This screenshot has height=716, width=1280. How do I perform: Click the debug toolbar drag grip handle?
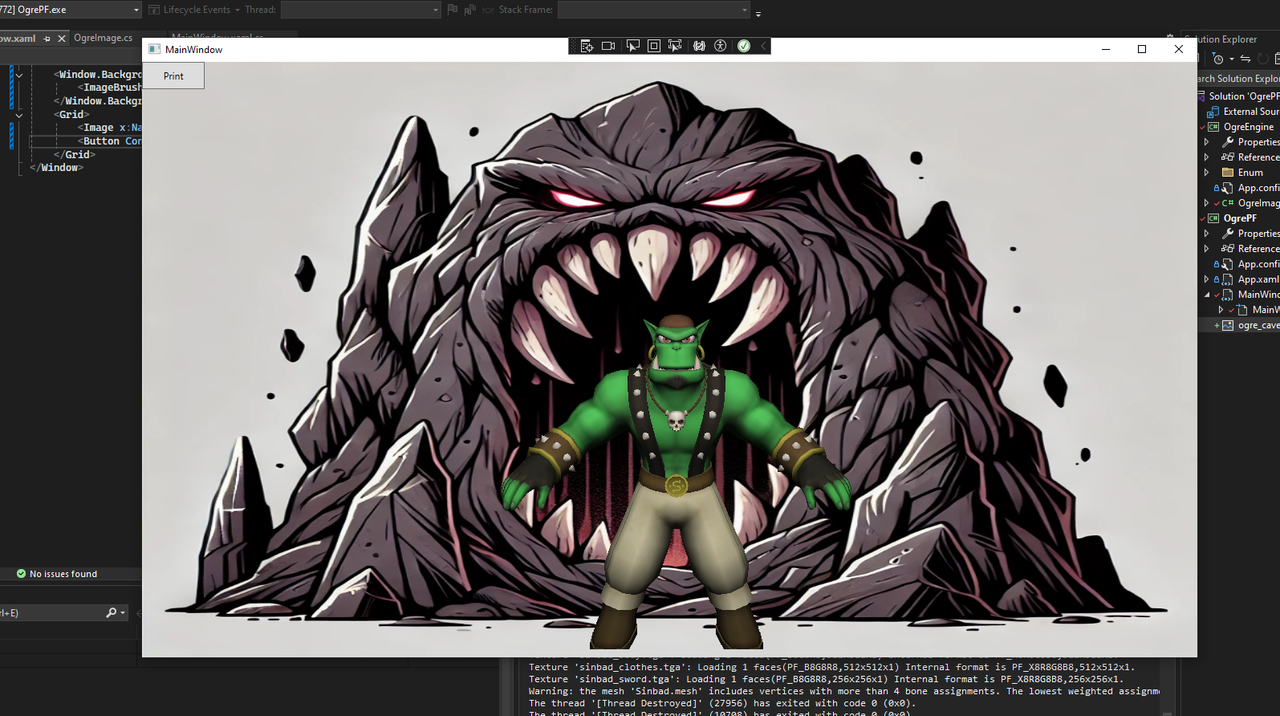pyautogui.click(x=573, y=46)
